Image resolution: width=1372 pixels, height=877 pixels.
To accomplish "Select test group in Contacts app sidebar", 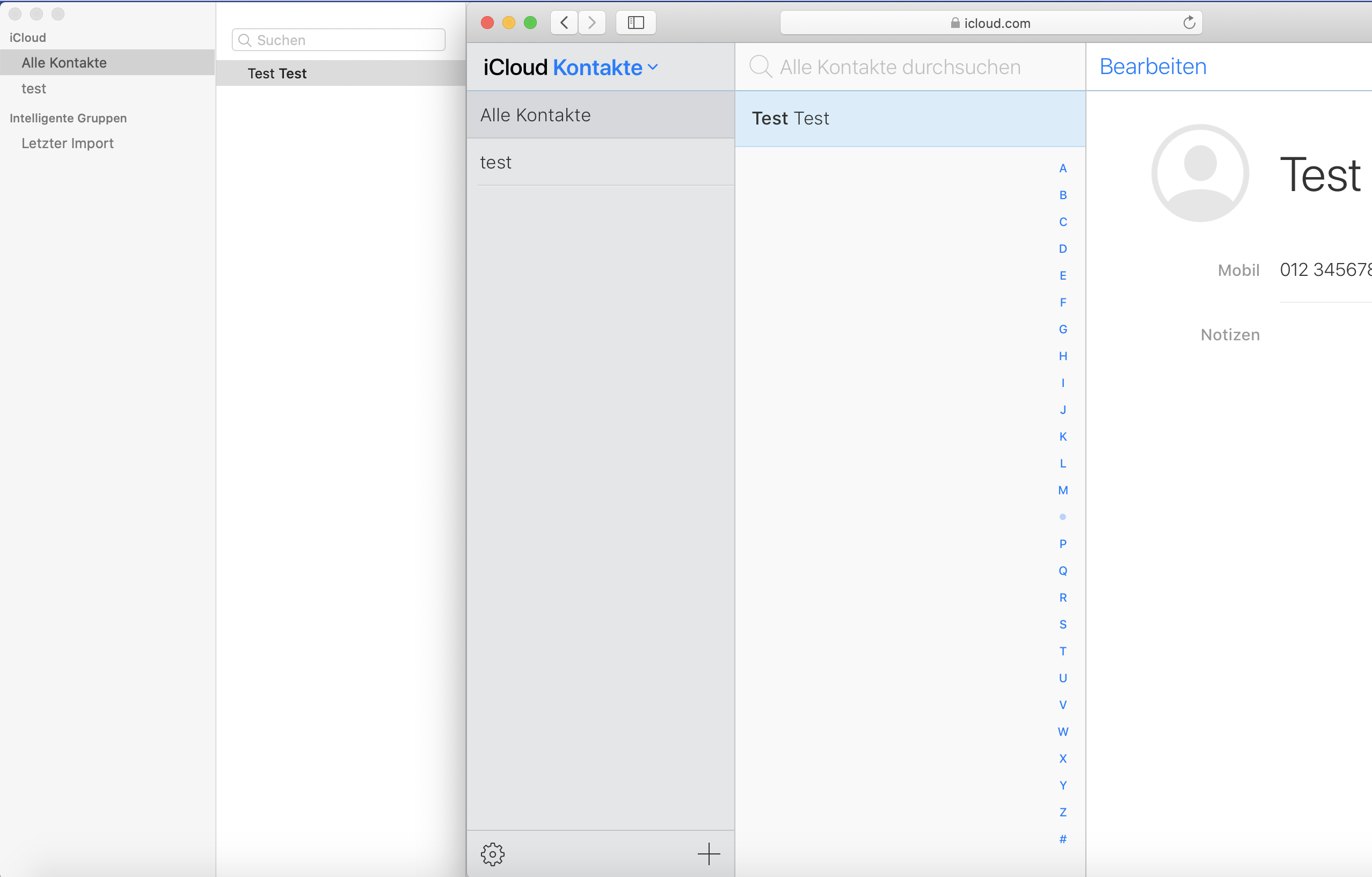I will [x=34, y=89].
